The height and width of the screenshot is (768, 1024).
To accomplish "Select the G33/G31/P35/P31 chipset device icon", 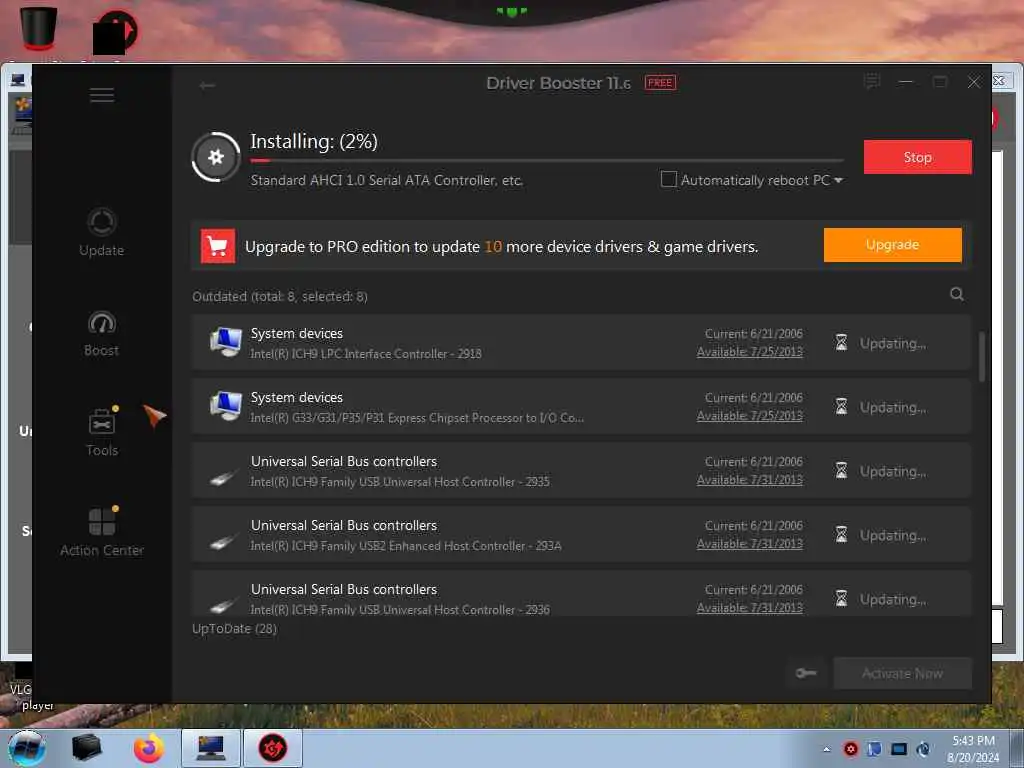I will coord(226,406).
